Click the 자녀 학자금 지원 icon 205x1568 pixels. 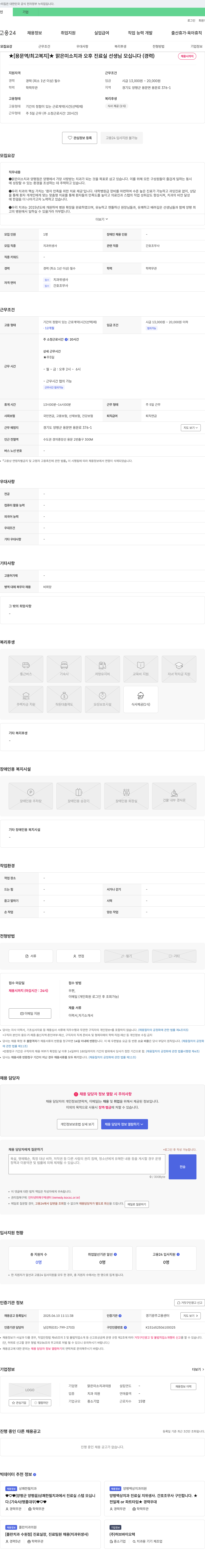tap(179, 669)
